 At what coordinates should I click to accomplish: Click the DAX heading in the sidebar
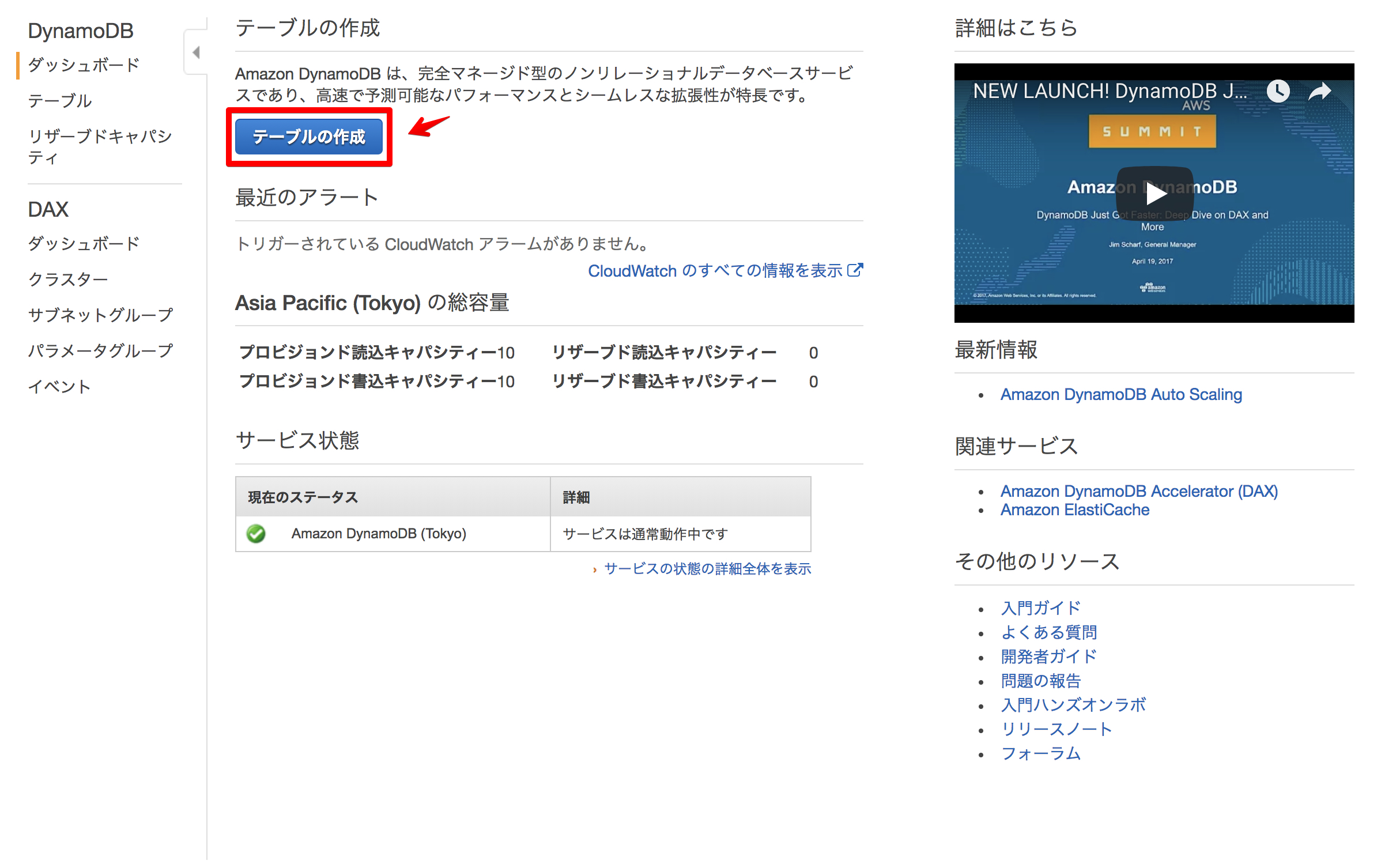[x=48, y=209]
